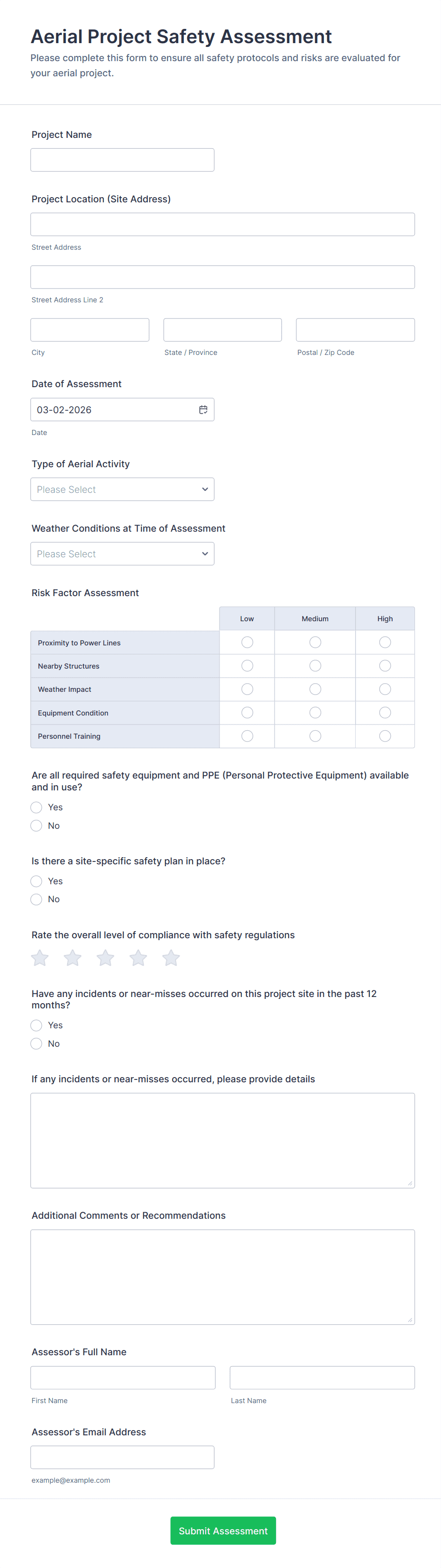The image size is (441, 1568).
Task: Click the incident details text area
Action: tap(222, 1140)
